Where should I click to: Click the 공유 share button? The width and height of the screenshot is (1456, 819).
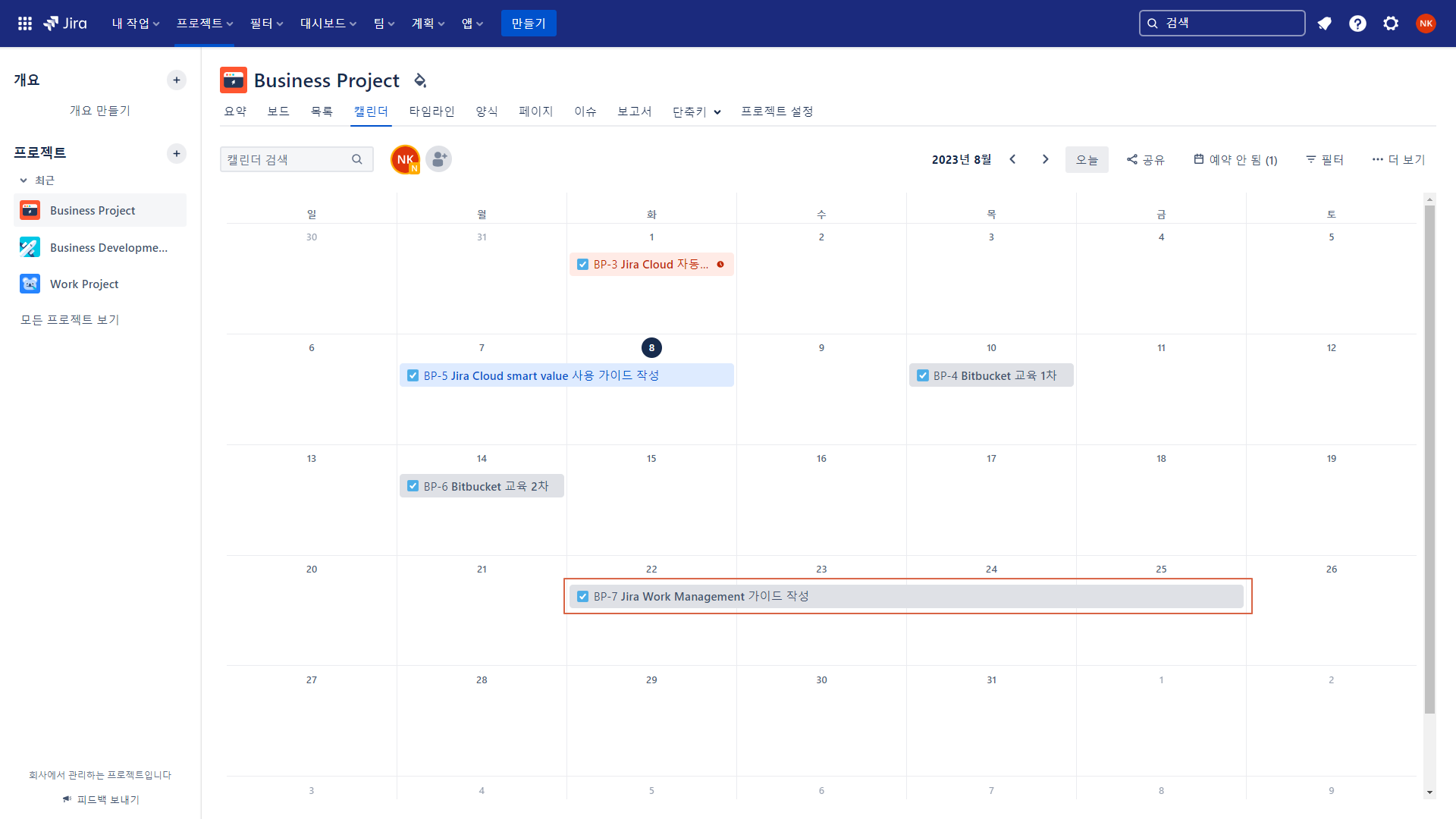tap(1145, 159)
